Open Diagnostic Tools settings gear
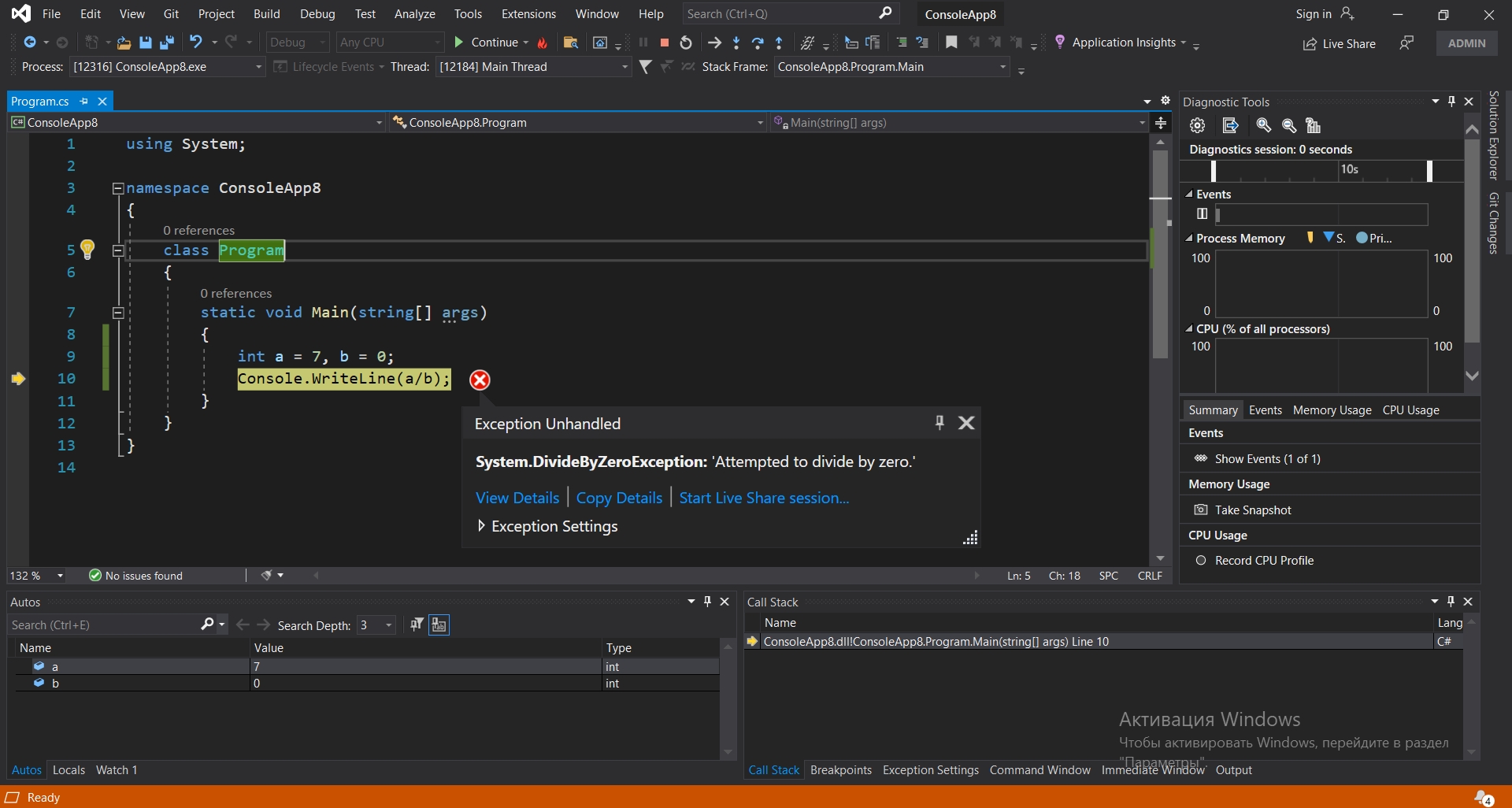The height and width of the screenshot is (808, 1512). [1197, 125]
